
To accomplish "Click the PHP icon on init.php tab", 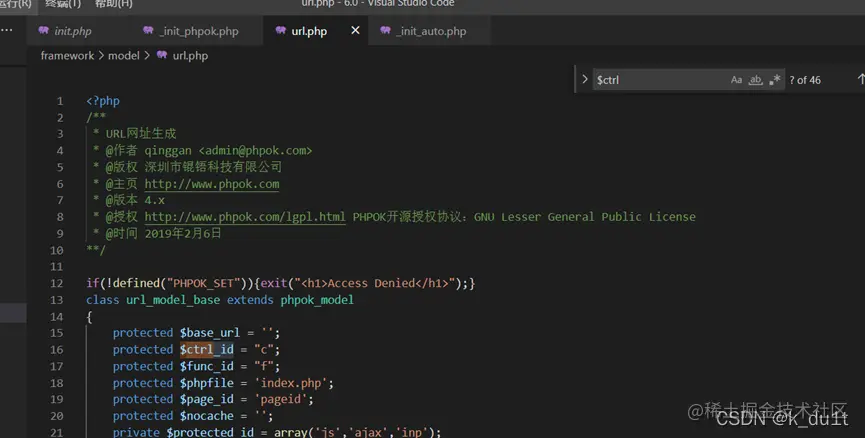I will (x=43, y=30).
